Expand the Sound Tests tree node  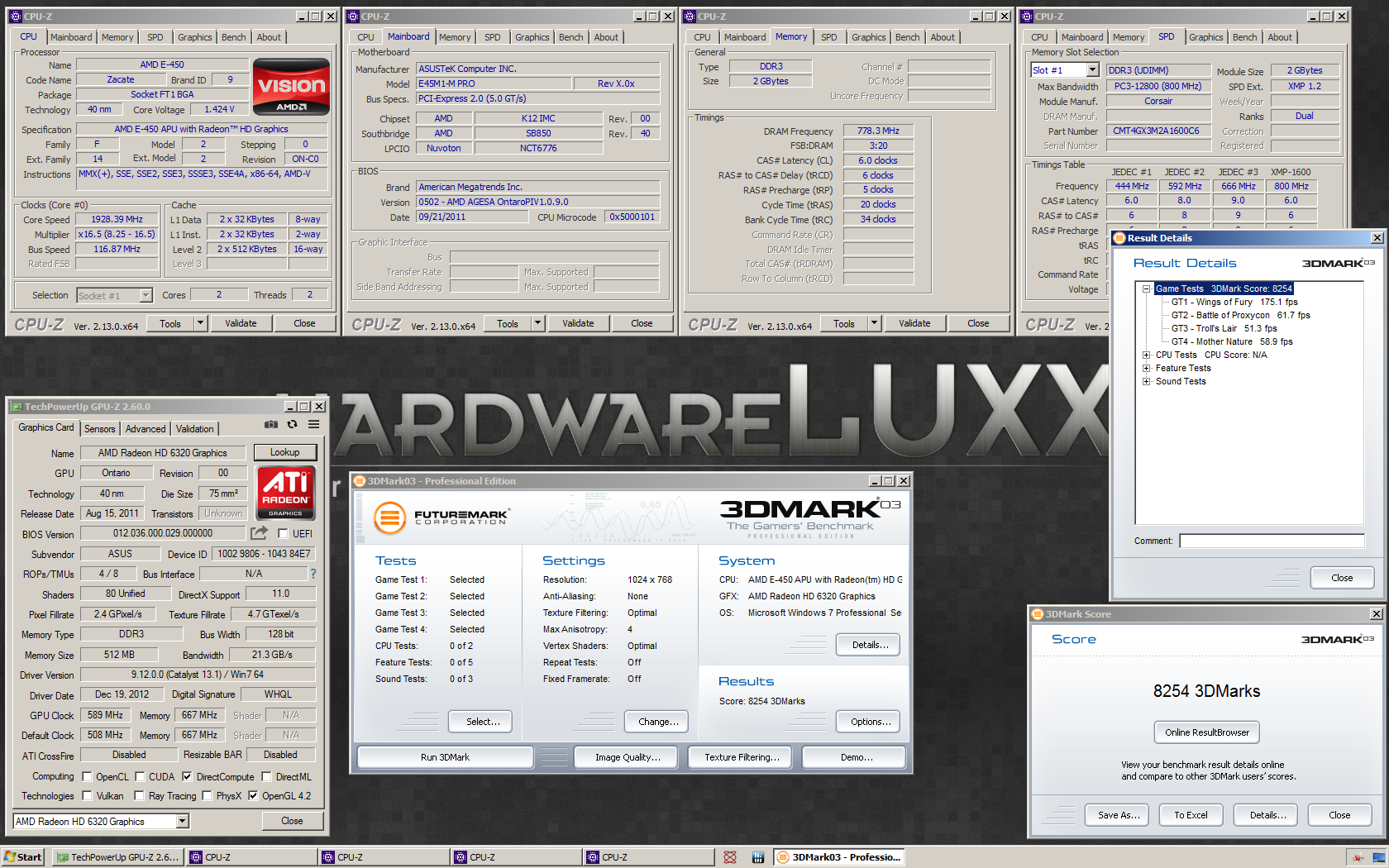point(1147,381)
